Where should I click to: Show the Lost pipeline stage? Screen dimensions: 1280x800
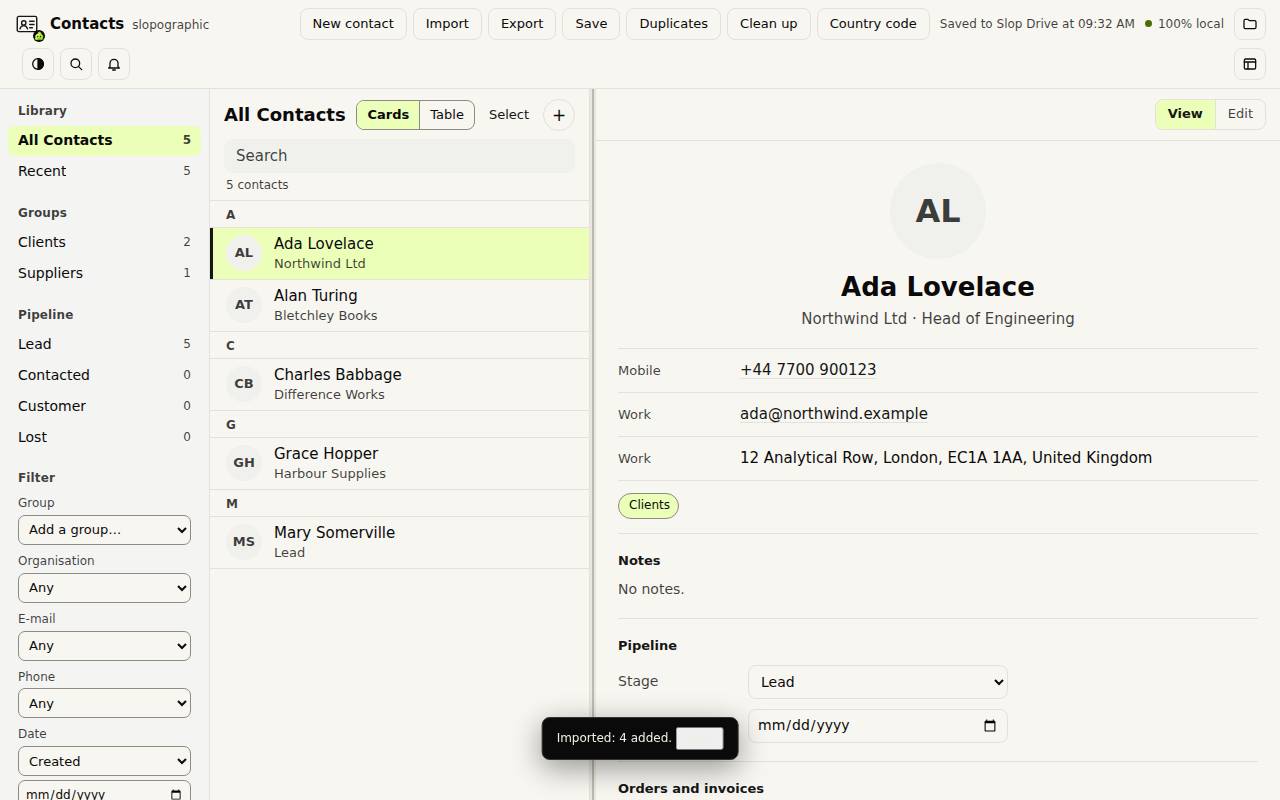click(104, 437)
